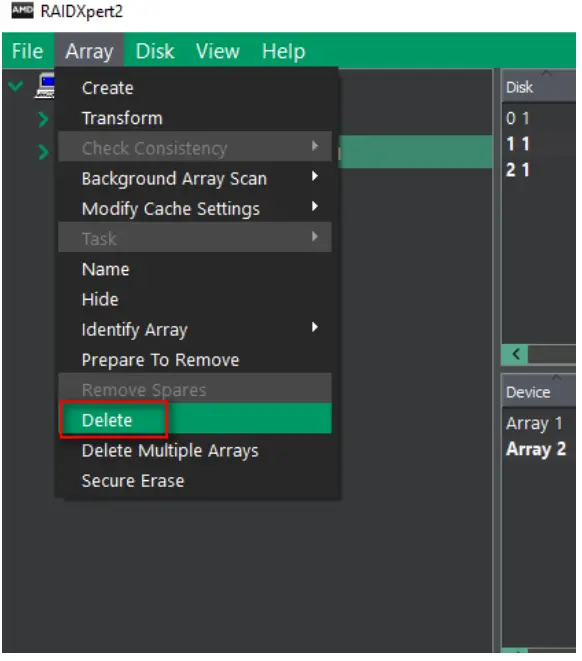
Task: Expand arrow next to Modify Cache Settings
Action: click(x=314, y=207)
